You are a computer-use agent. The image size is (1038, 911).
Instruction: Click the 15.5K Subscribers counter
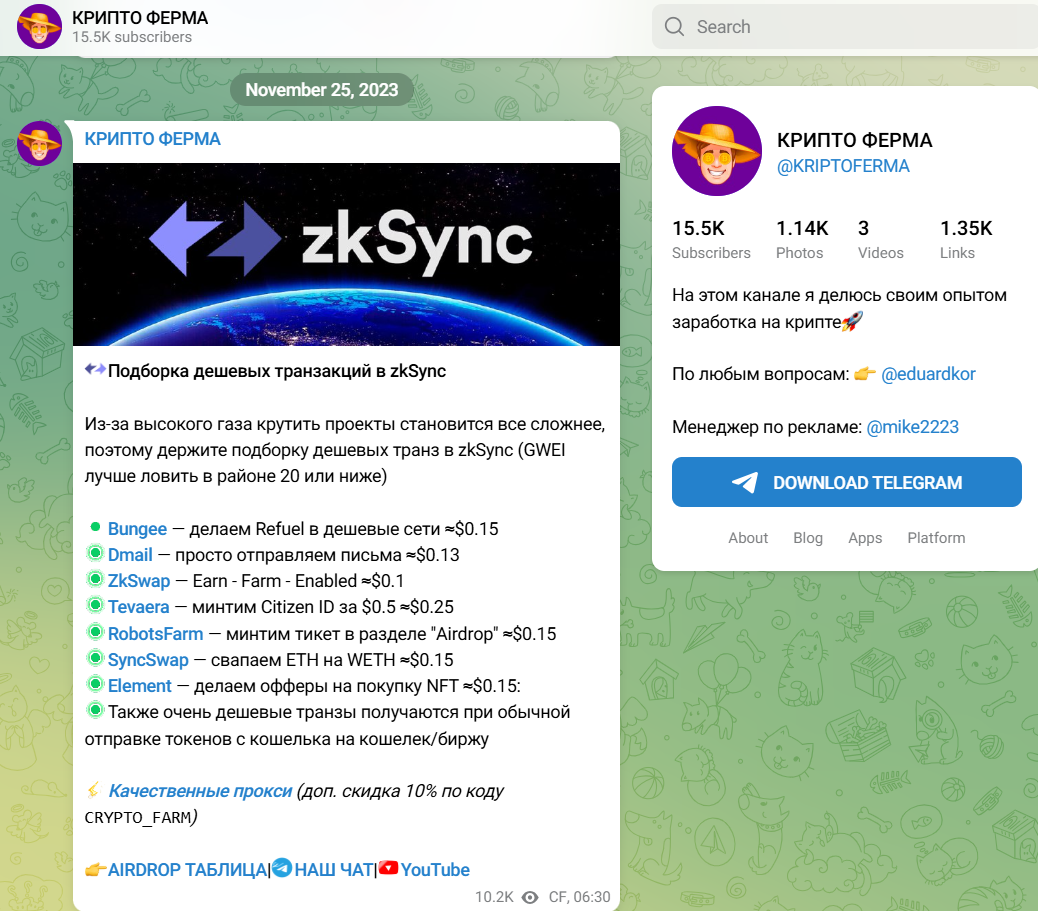(711, 239)
